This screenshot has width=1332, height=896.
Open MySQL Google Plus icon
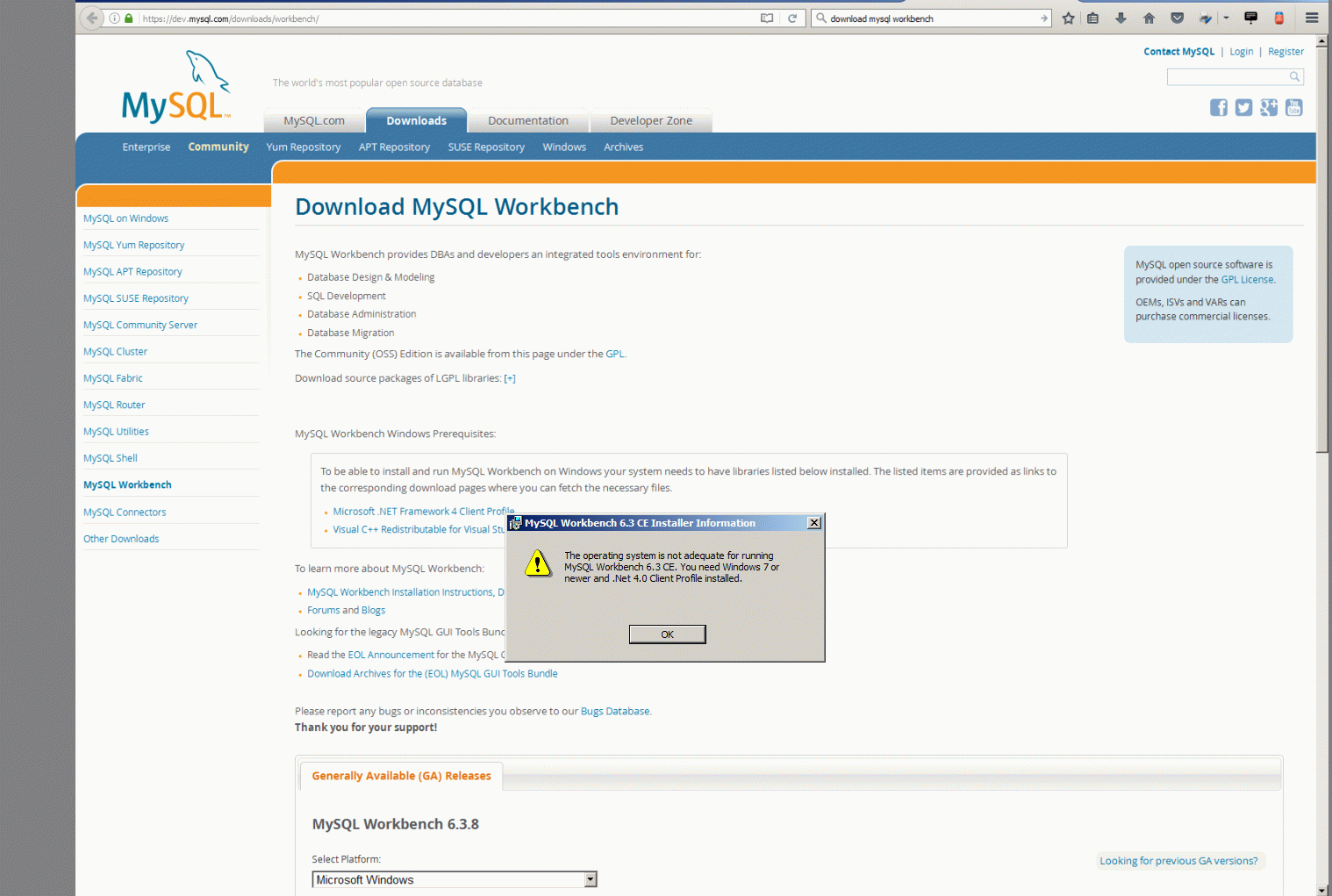point(1269,107)
